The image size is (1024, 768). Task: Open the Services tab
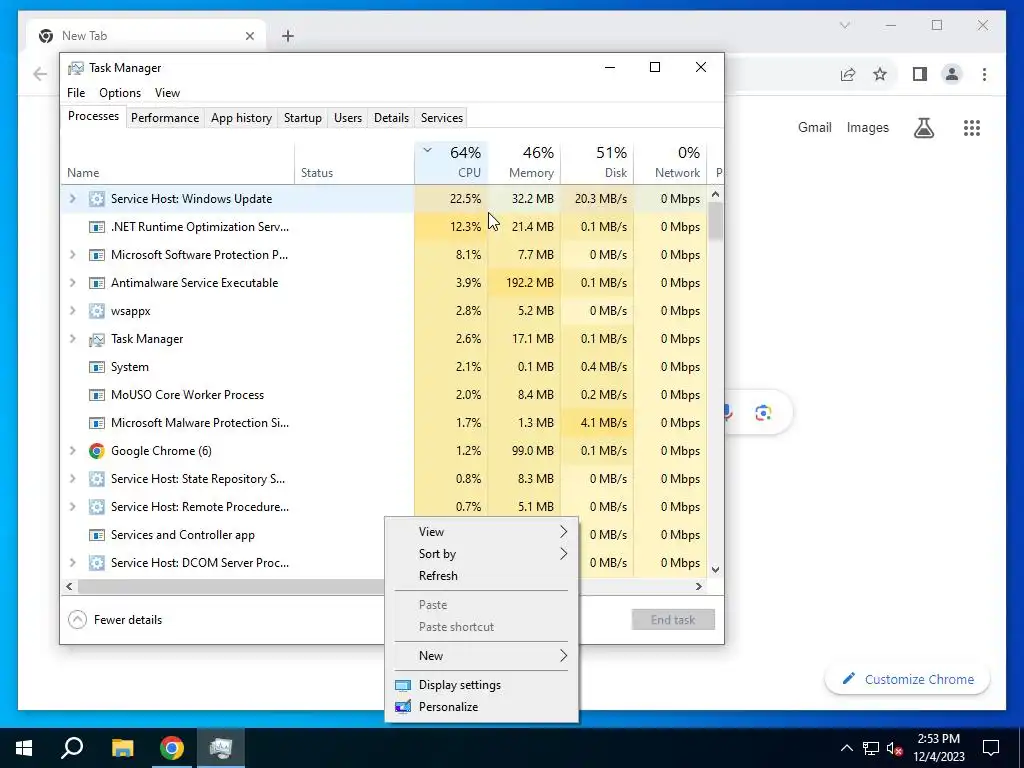441,118
